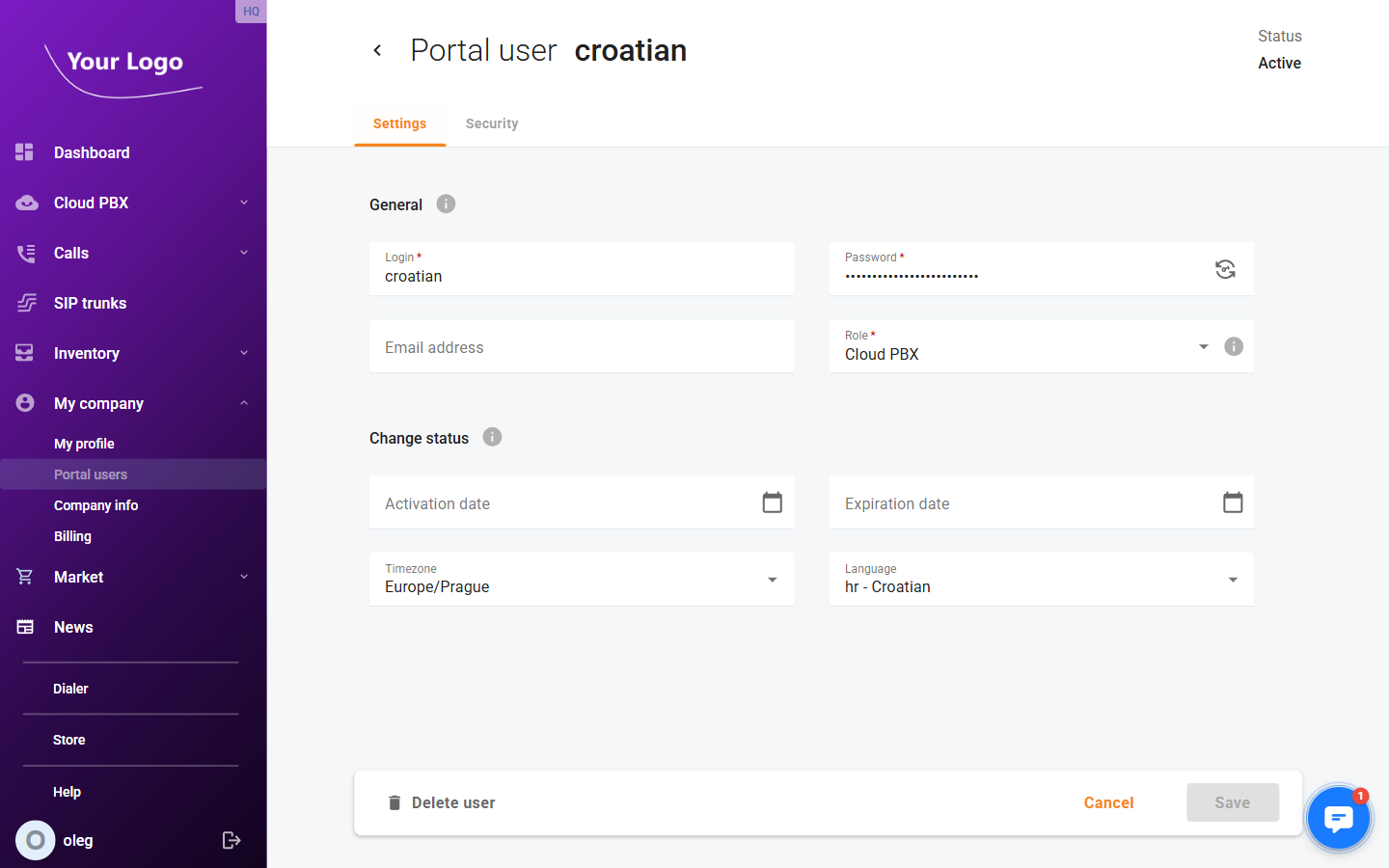1389x868 pixels.
Task: Switch to the Security tab
Action: [x=492, y=123]
